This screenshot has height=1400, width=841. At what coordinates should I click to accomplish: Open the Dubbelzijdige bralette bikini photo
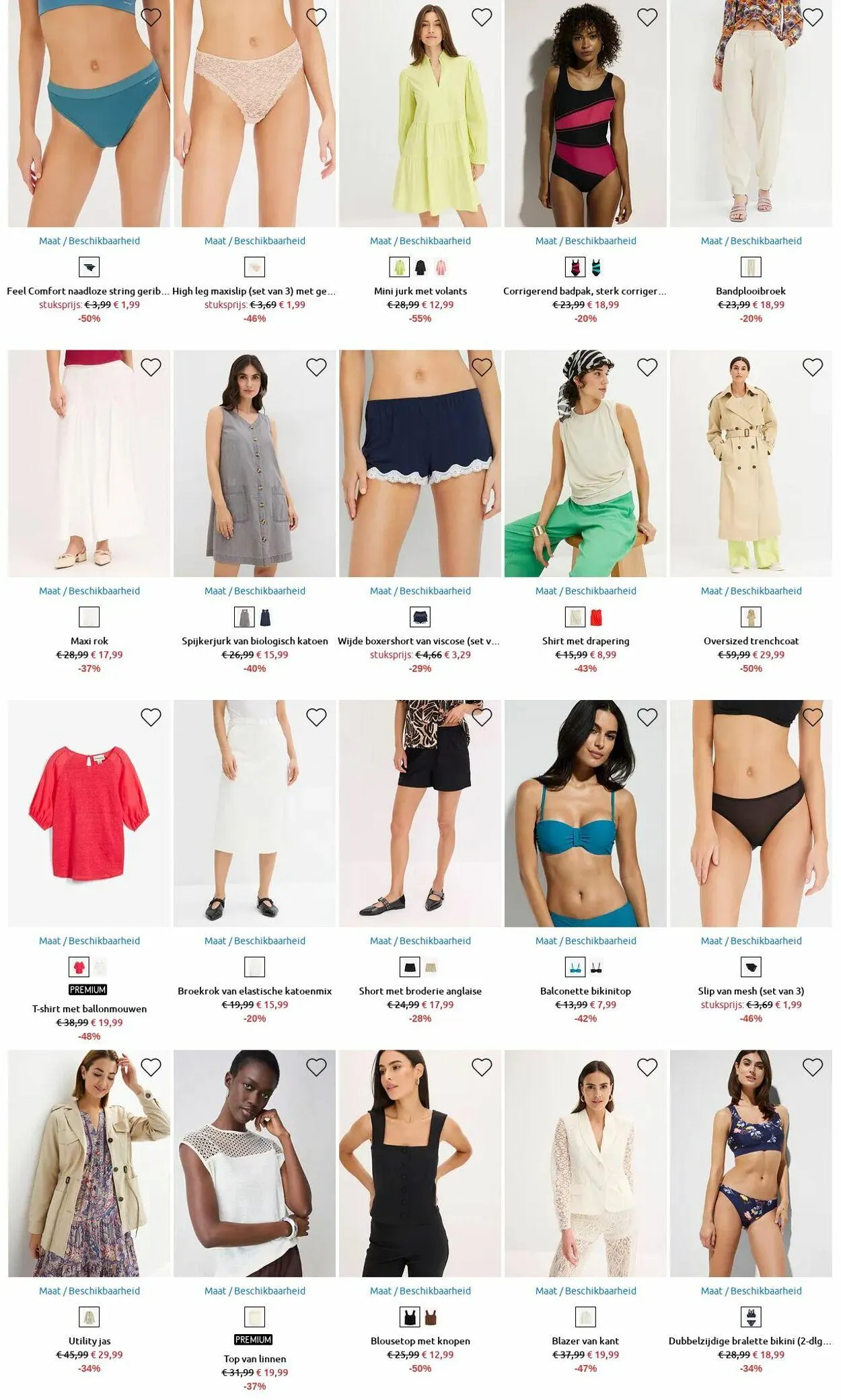[751, 1163]
